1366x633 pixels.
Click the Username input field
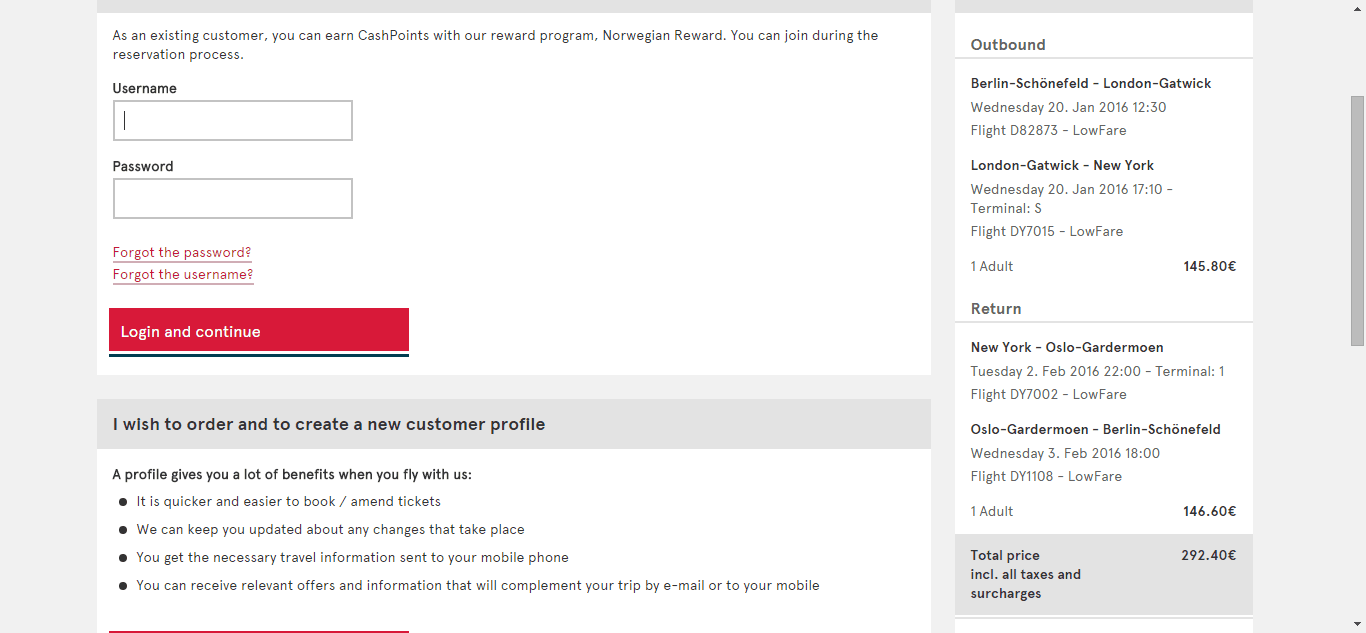(x=232, y=120)
